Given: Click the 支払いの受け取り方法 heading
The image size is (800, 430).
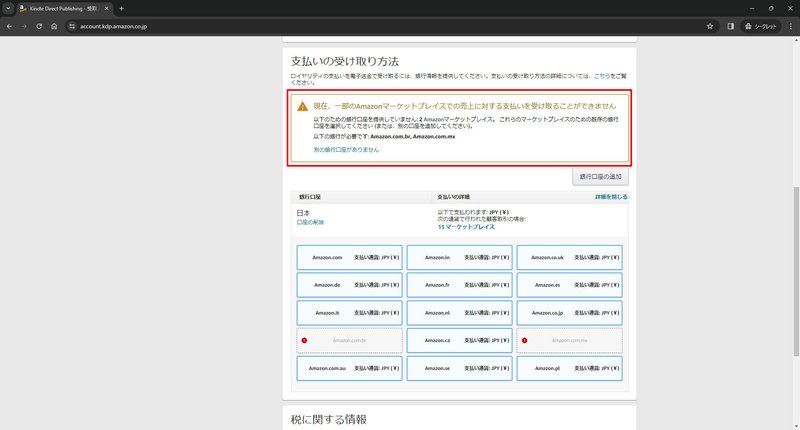Looking at the screenshot, I should pos(345,62).
